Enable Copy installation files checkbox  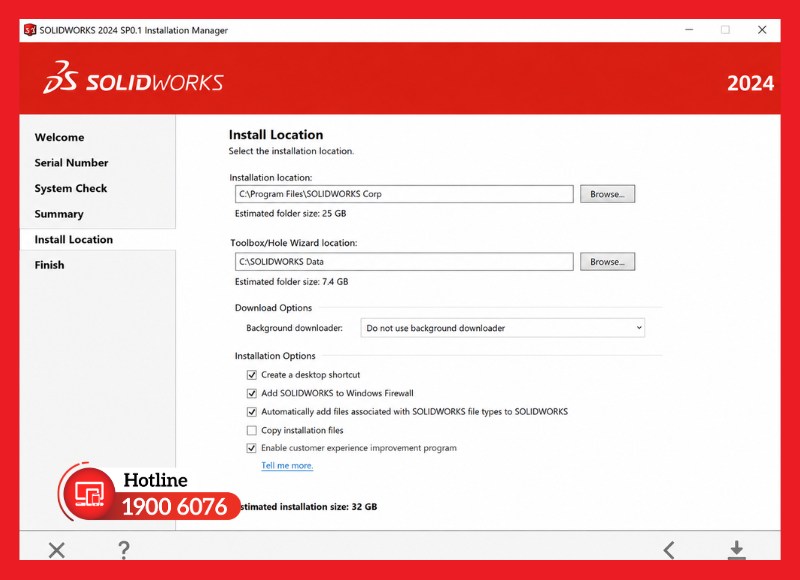pos(252,430)
